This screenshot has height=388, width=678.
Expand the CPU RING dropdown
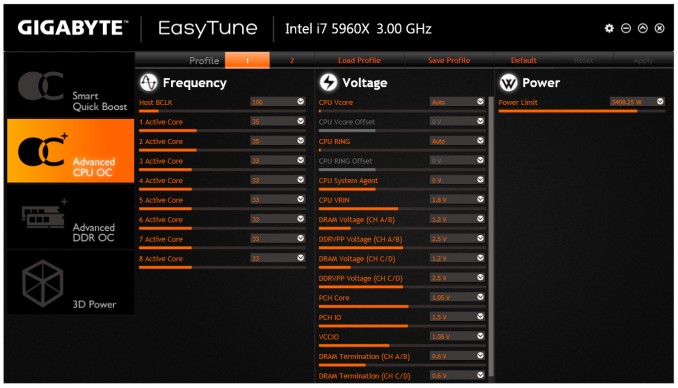[x=480, y=141]
